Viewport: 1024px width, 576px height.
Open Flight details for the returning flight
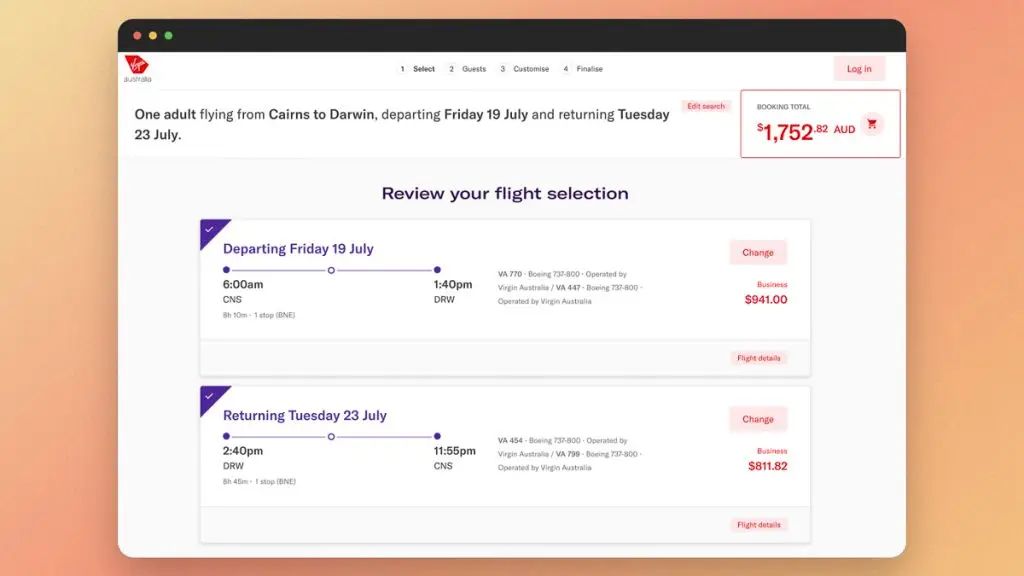pos(758,524)
